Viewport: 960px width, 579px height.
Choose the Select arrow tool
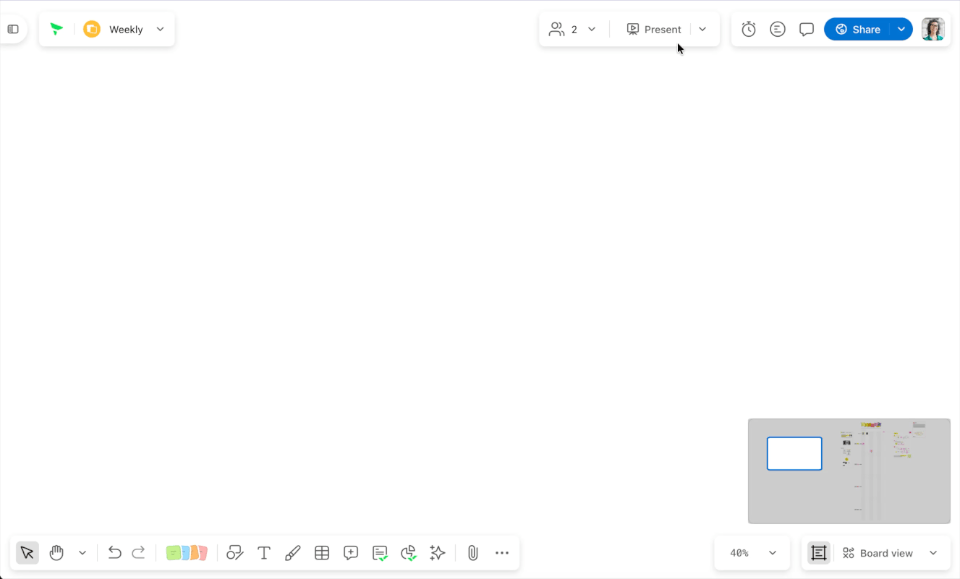[27, 553]
